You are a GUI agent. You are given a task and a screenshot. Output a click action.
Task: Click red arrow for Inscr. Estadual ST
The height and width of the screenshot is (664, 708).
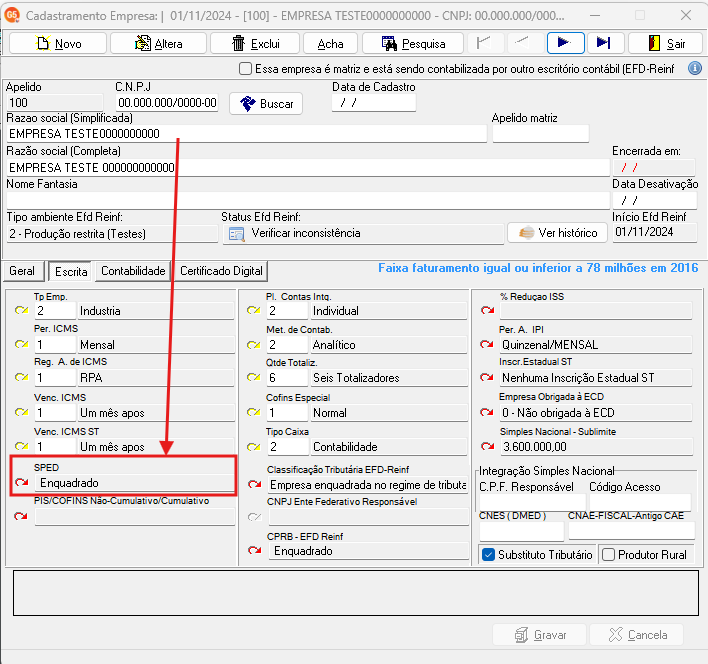pyautogui.click(x=487, y=377)
